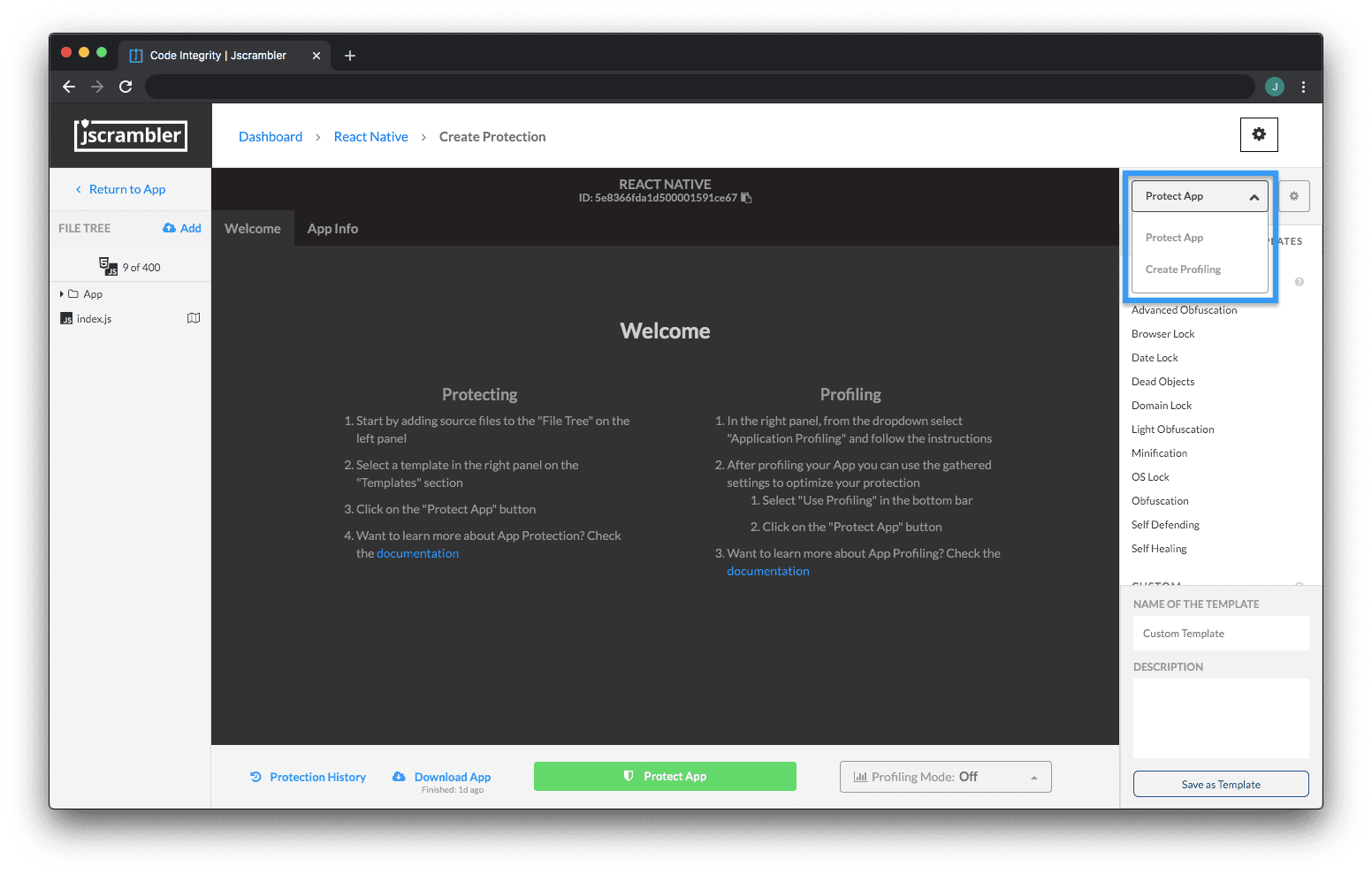The image size is (1372, 874).
Task: Click the book icon next to index.js
Action: tap(194, 318)
